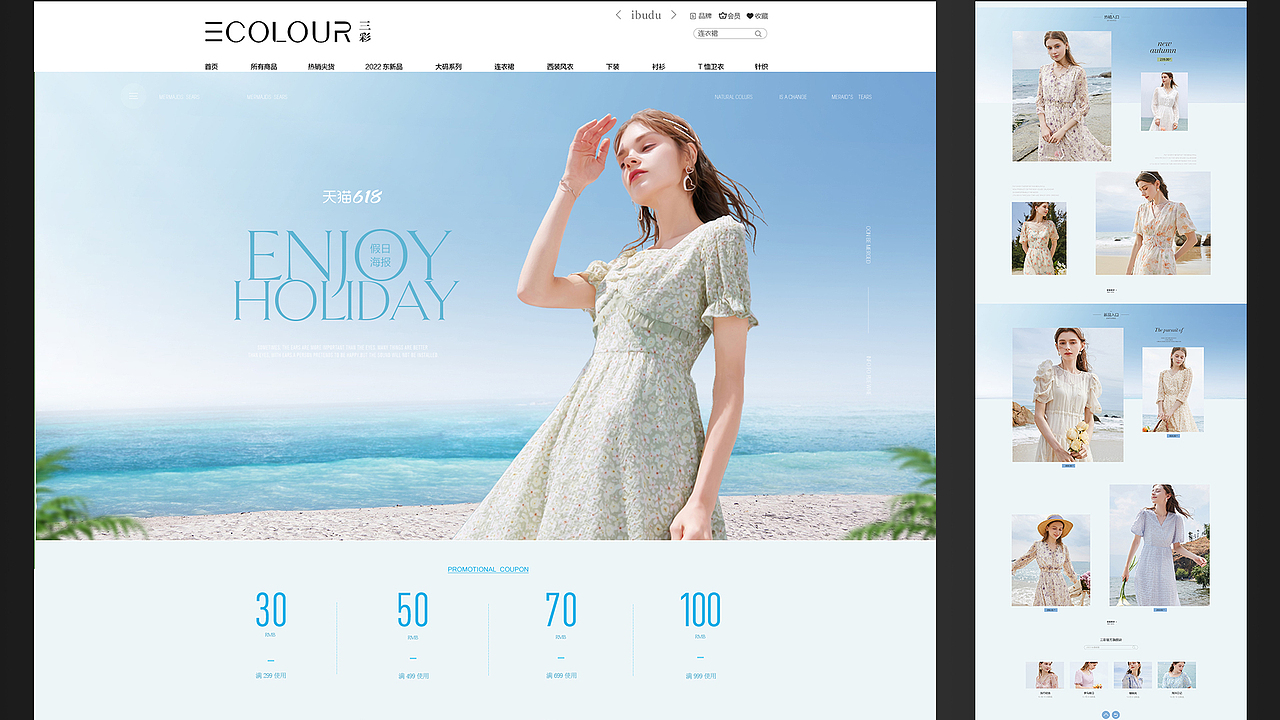The image size is (1280, 720).
Task: Click the 满 699 使用 text
Action: [x=561, y=676]
